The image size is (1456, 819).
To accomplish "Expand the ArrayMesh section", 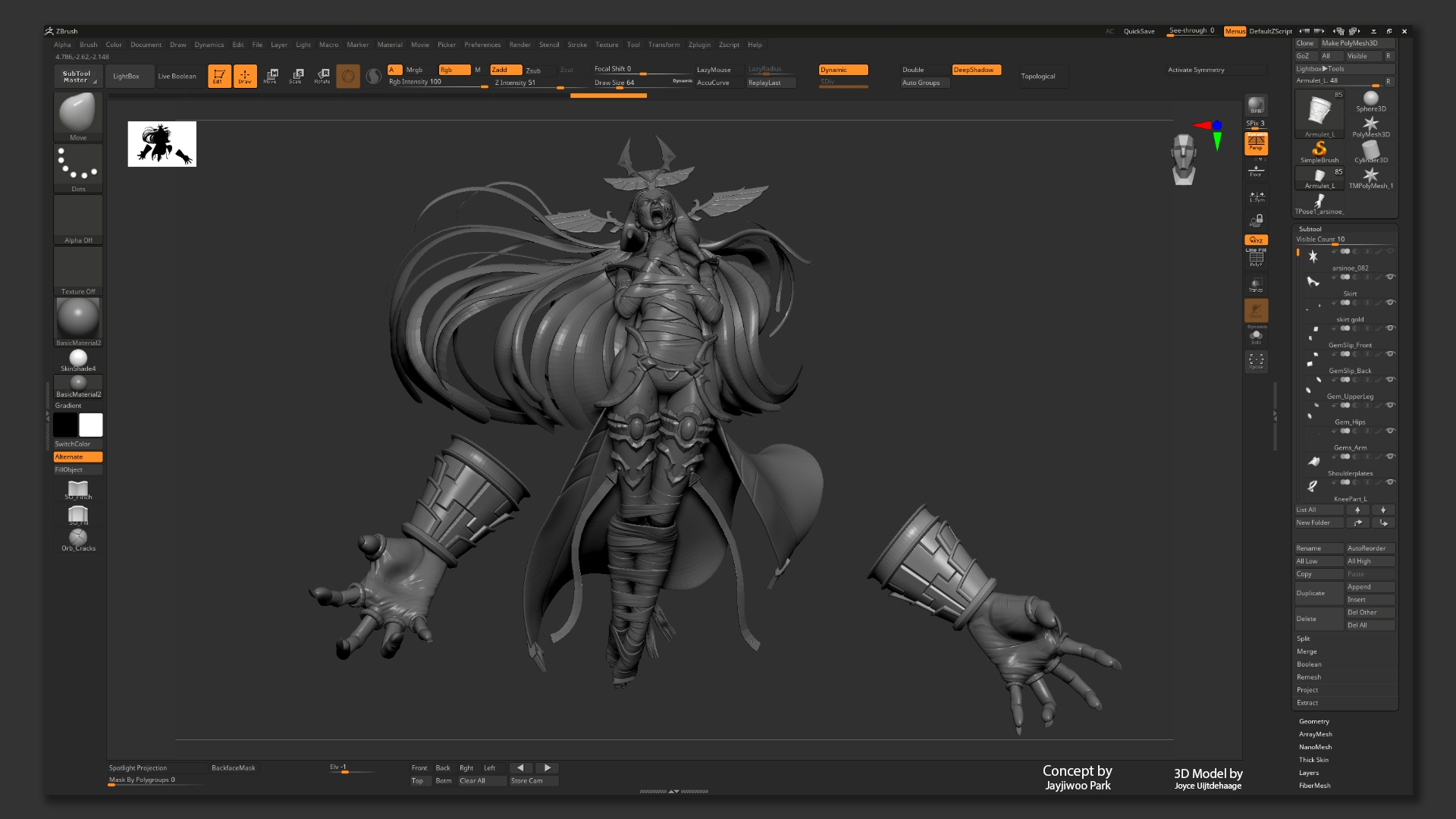I will point(1316,734).
